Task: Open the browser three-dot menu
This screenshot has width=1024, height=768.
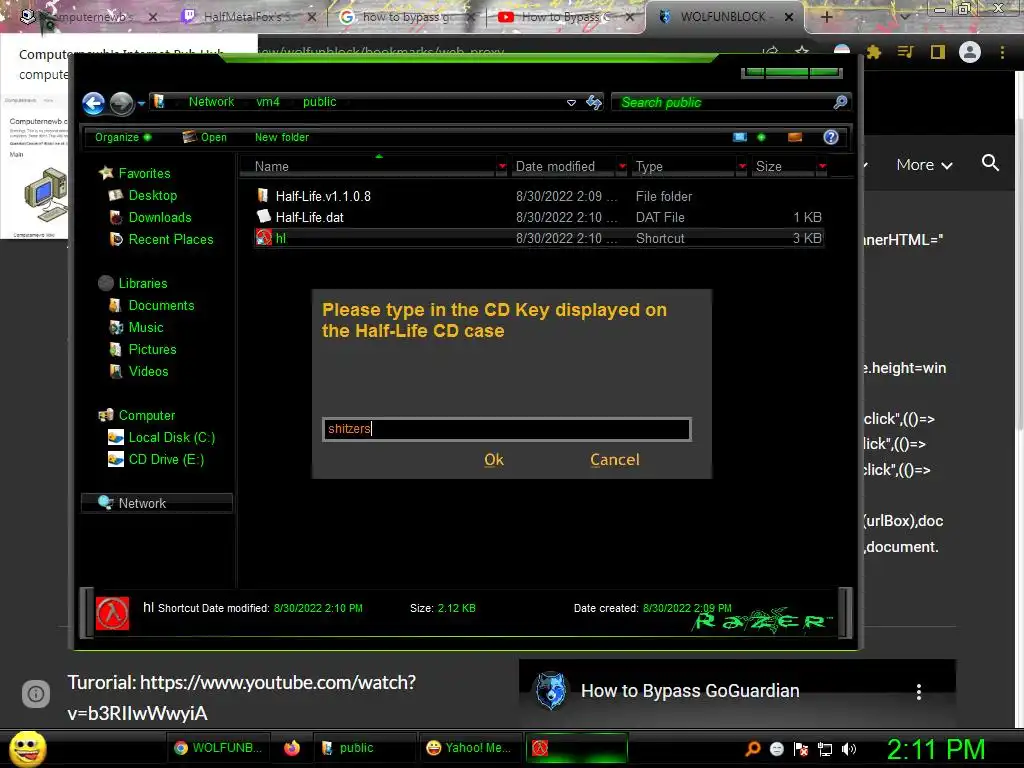Action: click(x=1002, y=52)
